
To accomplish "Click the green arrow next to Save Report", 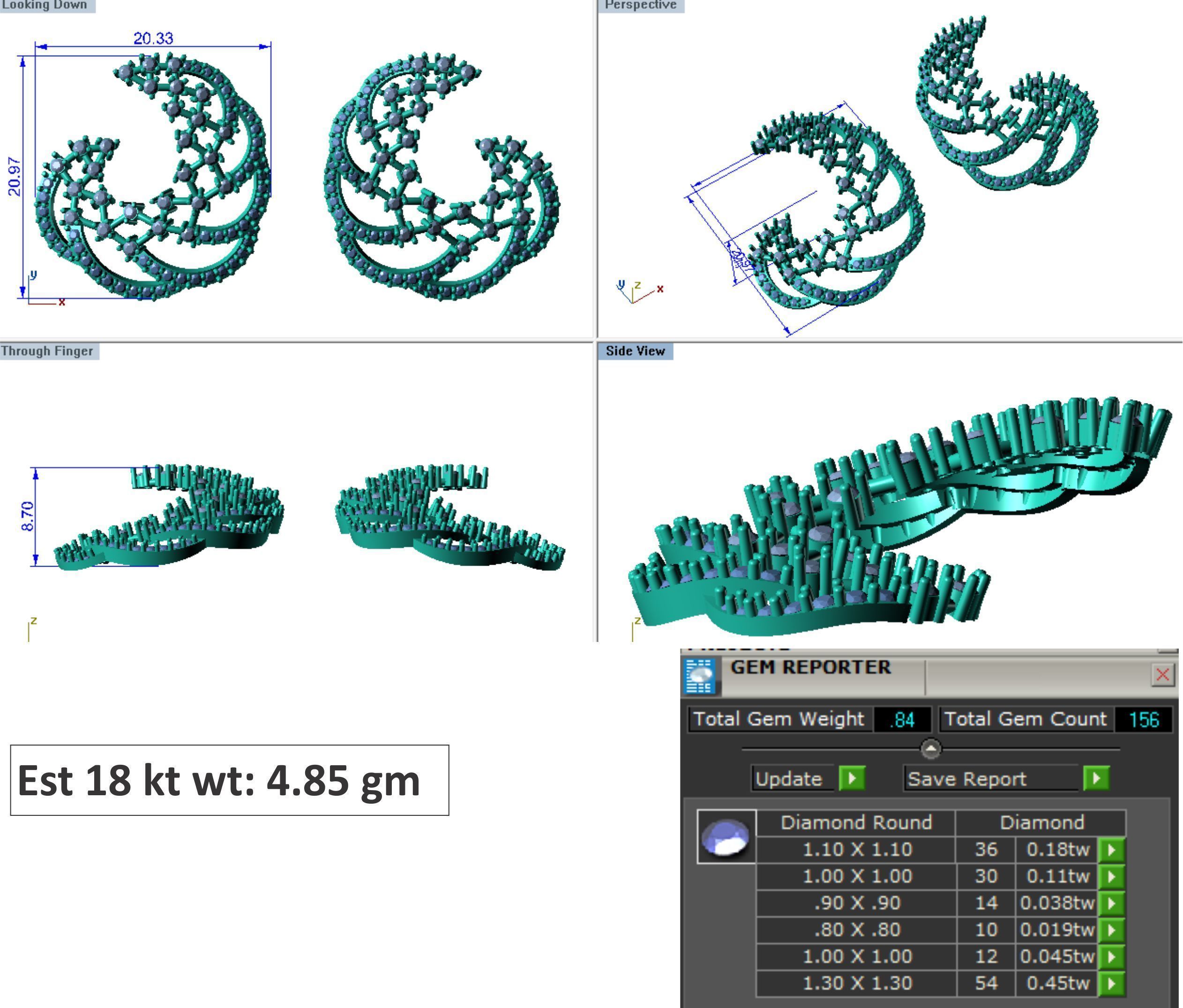I will click(x=1096, y=778).
